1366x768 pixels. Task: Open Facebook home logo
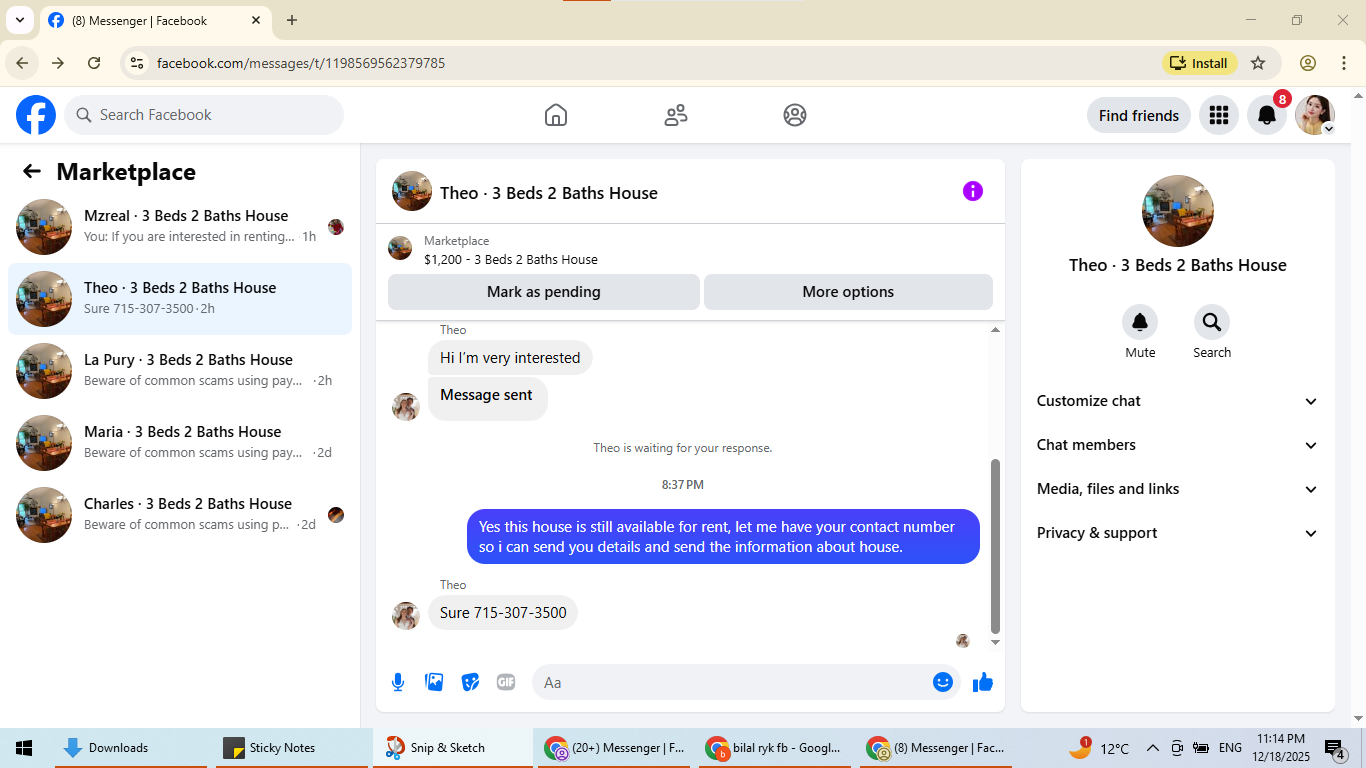36,115
